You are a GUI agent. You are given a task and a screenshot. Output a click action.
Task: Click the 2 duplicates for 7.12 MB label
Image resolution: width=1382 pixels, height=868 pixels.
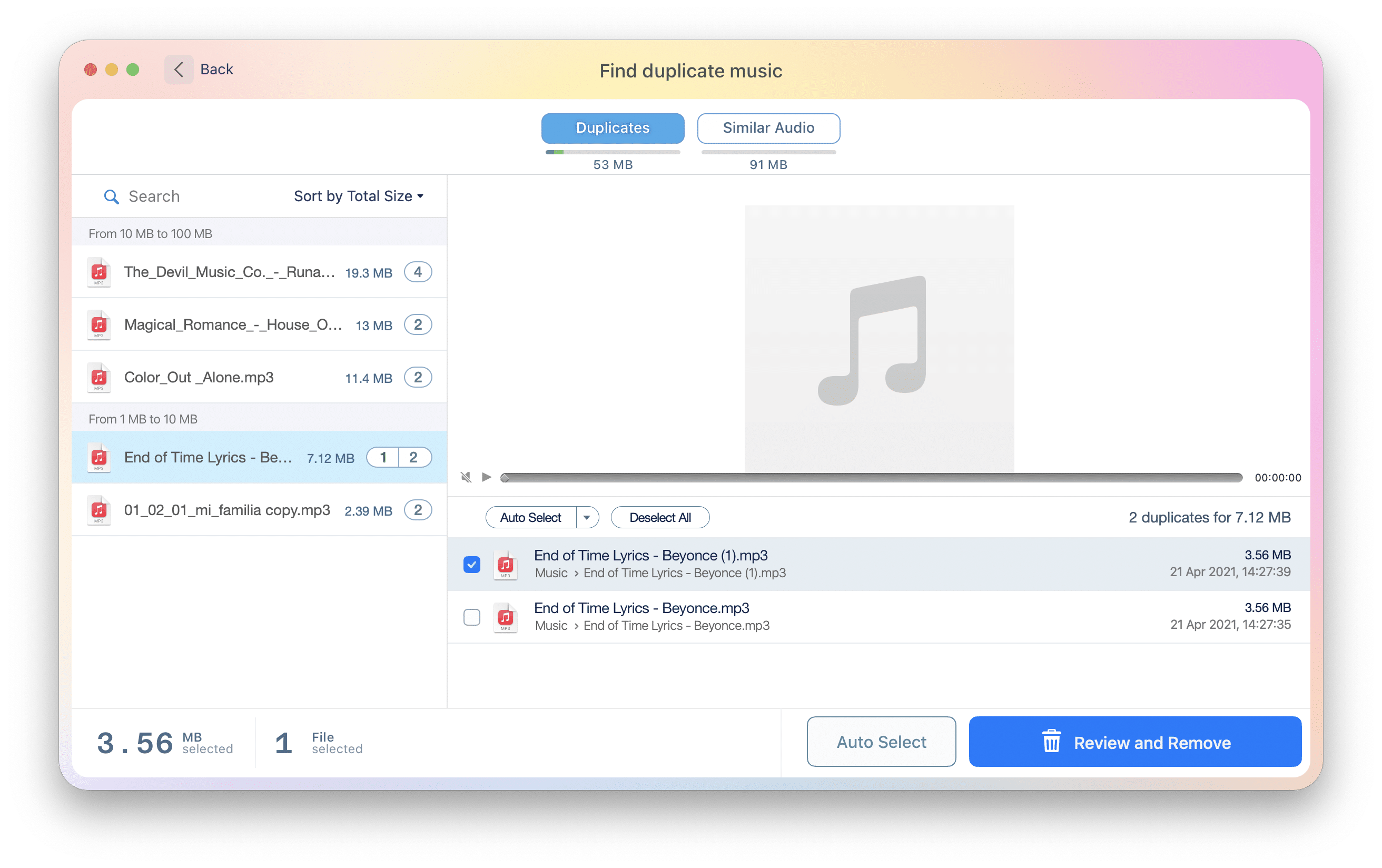coord(1209,517)
